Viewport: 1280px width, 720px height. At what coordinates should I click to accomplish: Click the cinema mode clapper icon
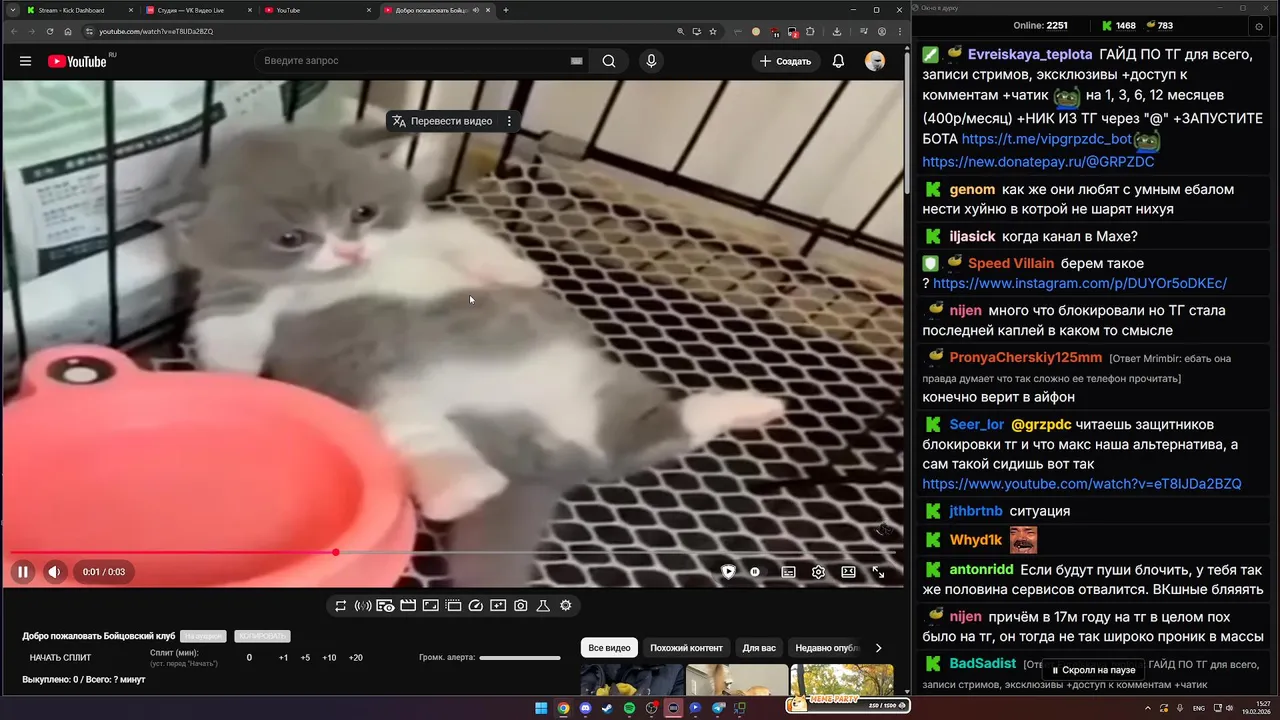pyautogui.click(x=408, y=605)
